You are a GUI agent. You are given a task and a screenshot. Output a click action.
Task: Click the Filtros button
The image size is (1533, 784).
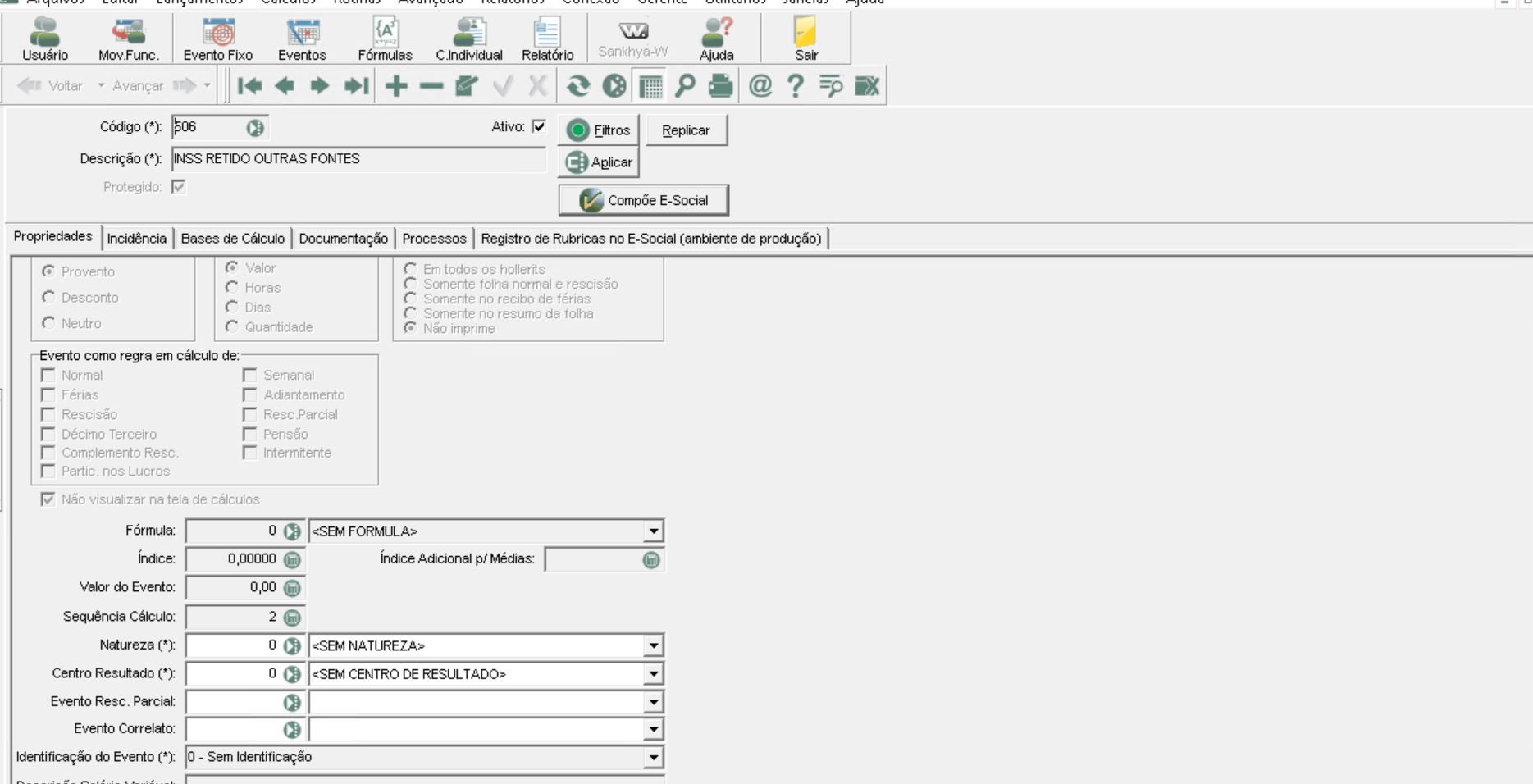point(599,130)
